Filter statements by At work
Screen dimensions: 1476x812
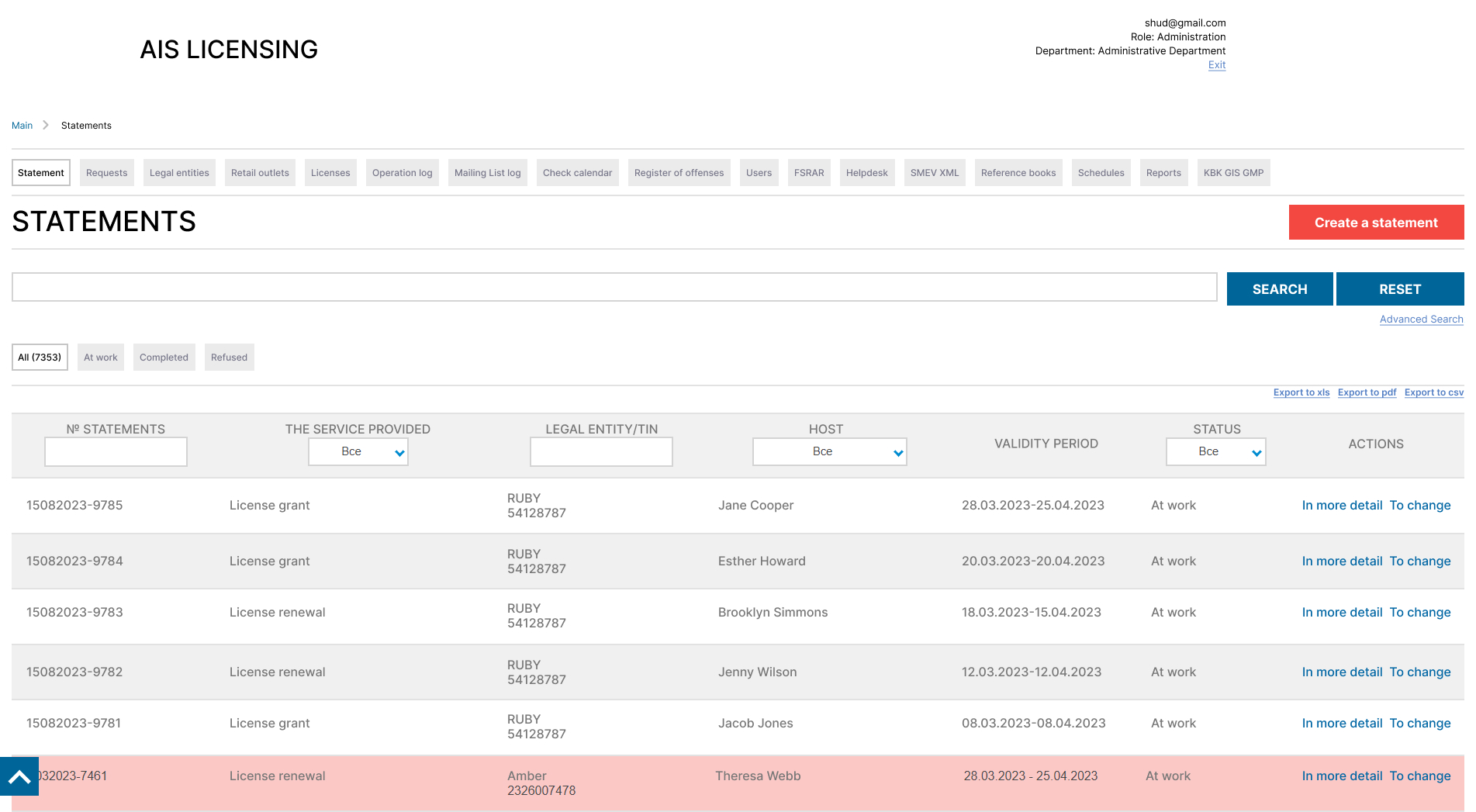(101, 357)
